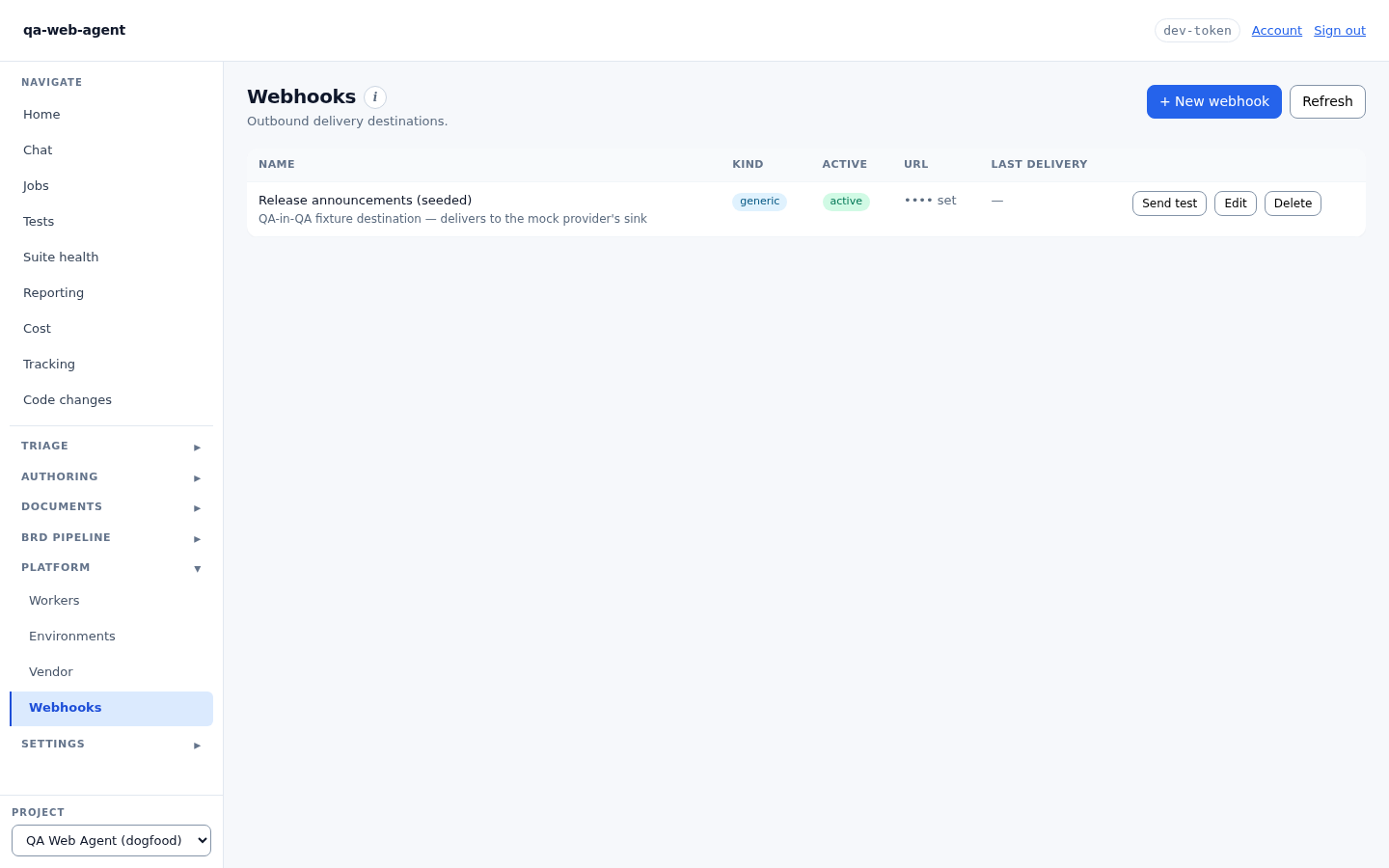Select Webhooks in sidebar
1389x868 pixels.
[x=112, y=709]
